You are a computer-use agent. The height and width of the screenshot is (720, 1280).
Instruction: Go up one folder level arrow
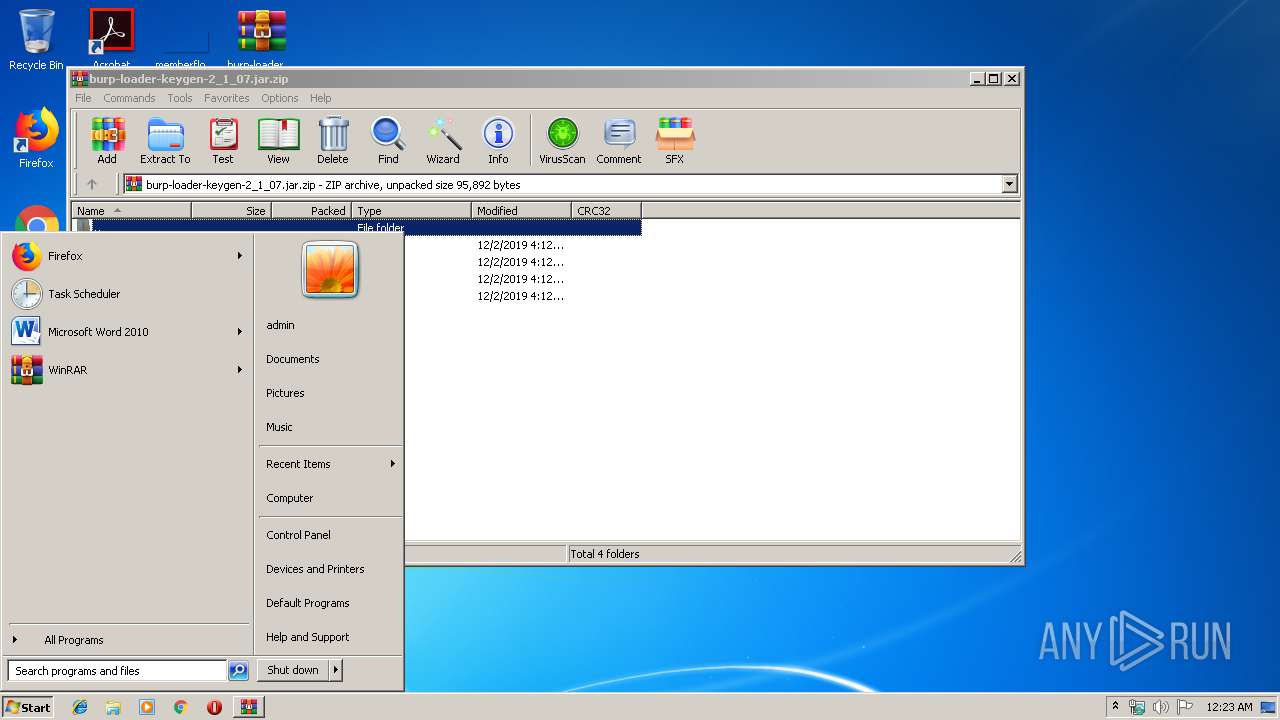point(92,184)
